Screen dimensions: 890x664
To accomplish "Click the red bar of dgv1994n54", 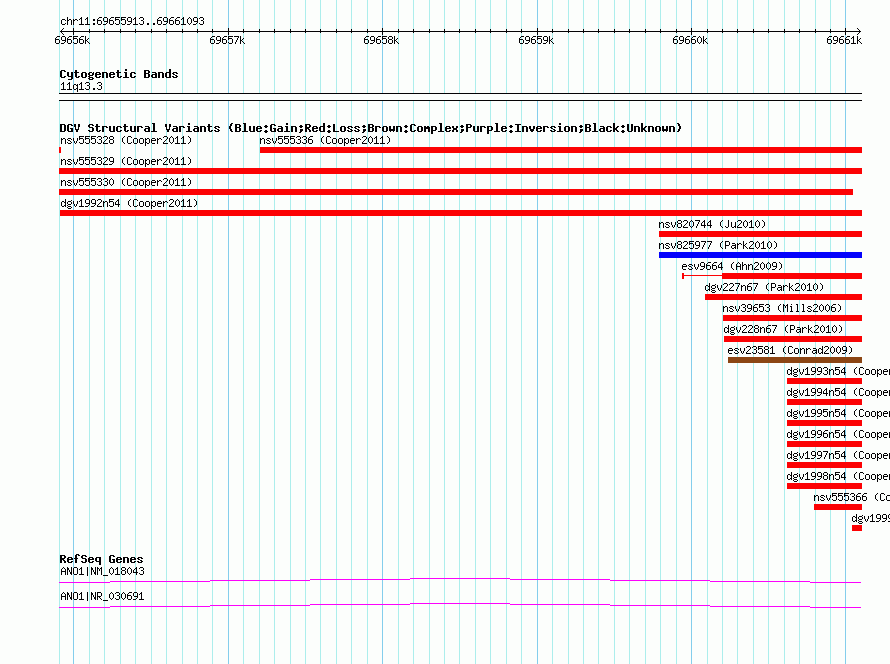I will [824, 402].
